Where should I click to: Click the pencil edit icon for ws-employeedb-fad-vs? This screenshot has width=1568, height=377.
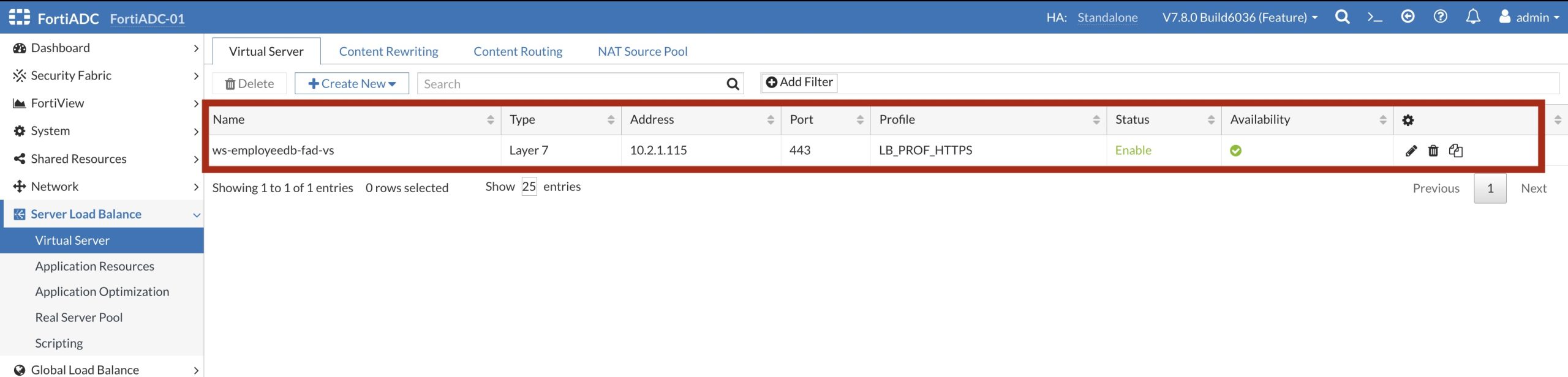coord(1411,151)
